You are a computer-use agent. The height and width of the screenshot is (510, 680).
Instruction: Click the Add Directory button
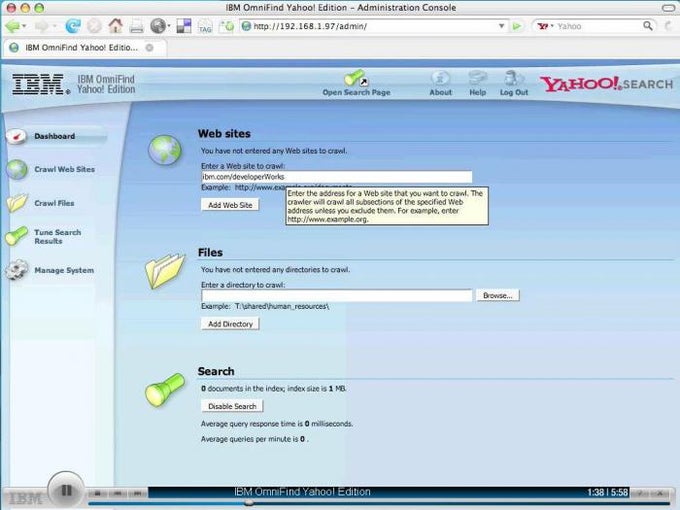coord(230,324)
